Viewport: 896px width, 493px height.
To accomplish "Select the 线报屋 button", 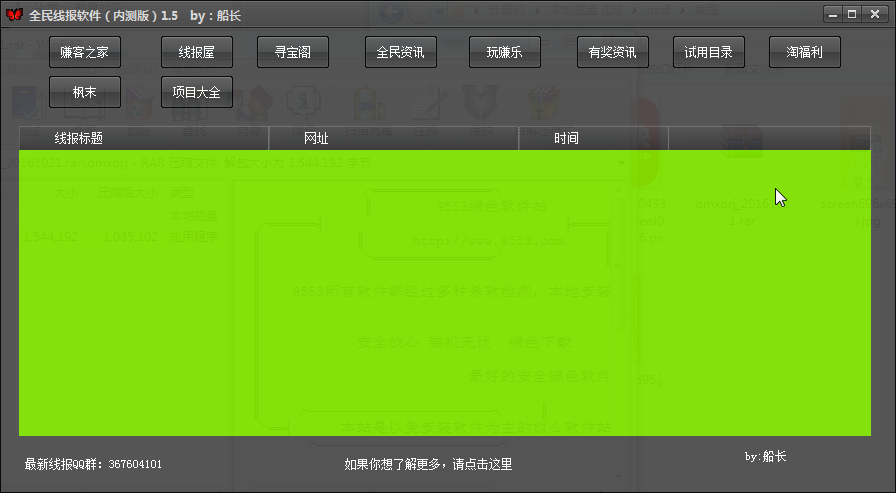I will pos(197,52).
